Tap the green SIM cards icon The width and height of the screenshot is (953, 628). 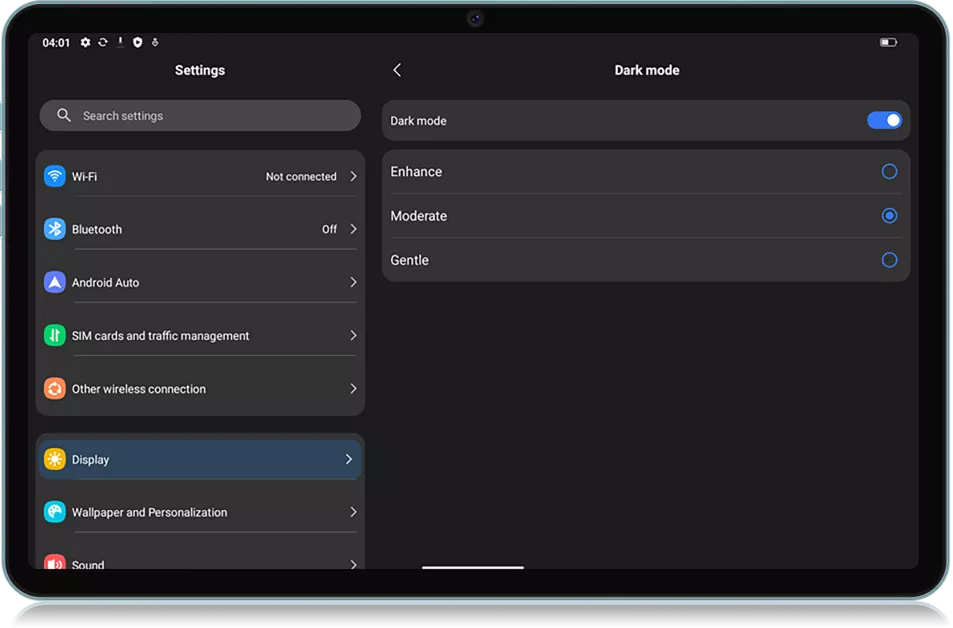[x=55, y=336]
